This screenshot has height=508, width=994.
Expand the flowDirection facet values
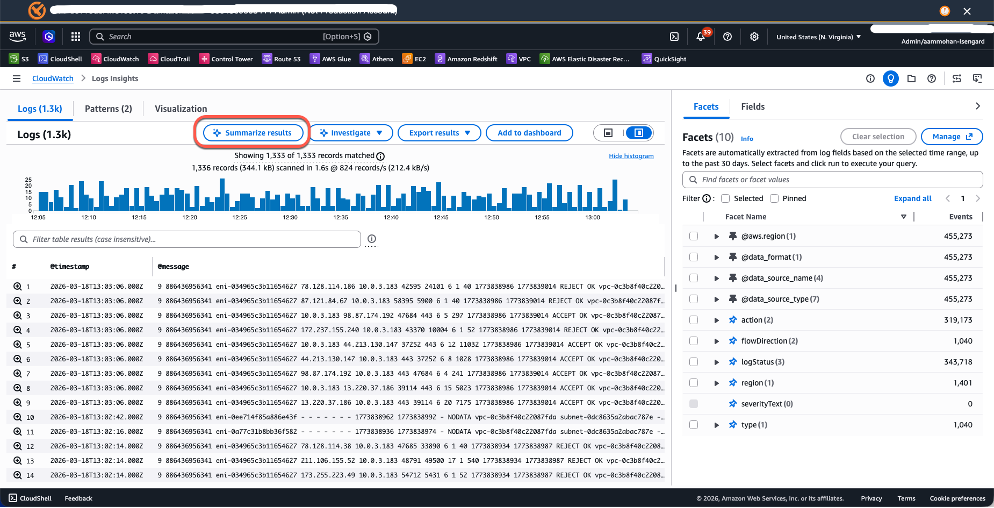point(716,341)
